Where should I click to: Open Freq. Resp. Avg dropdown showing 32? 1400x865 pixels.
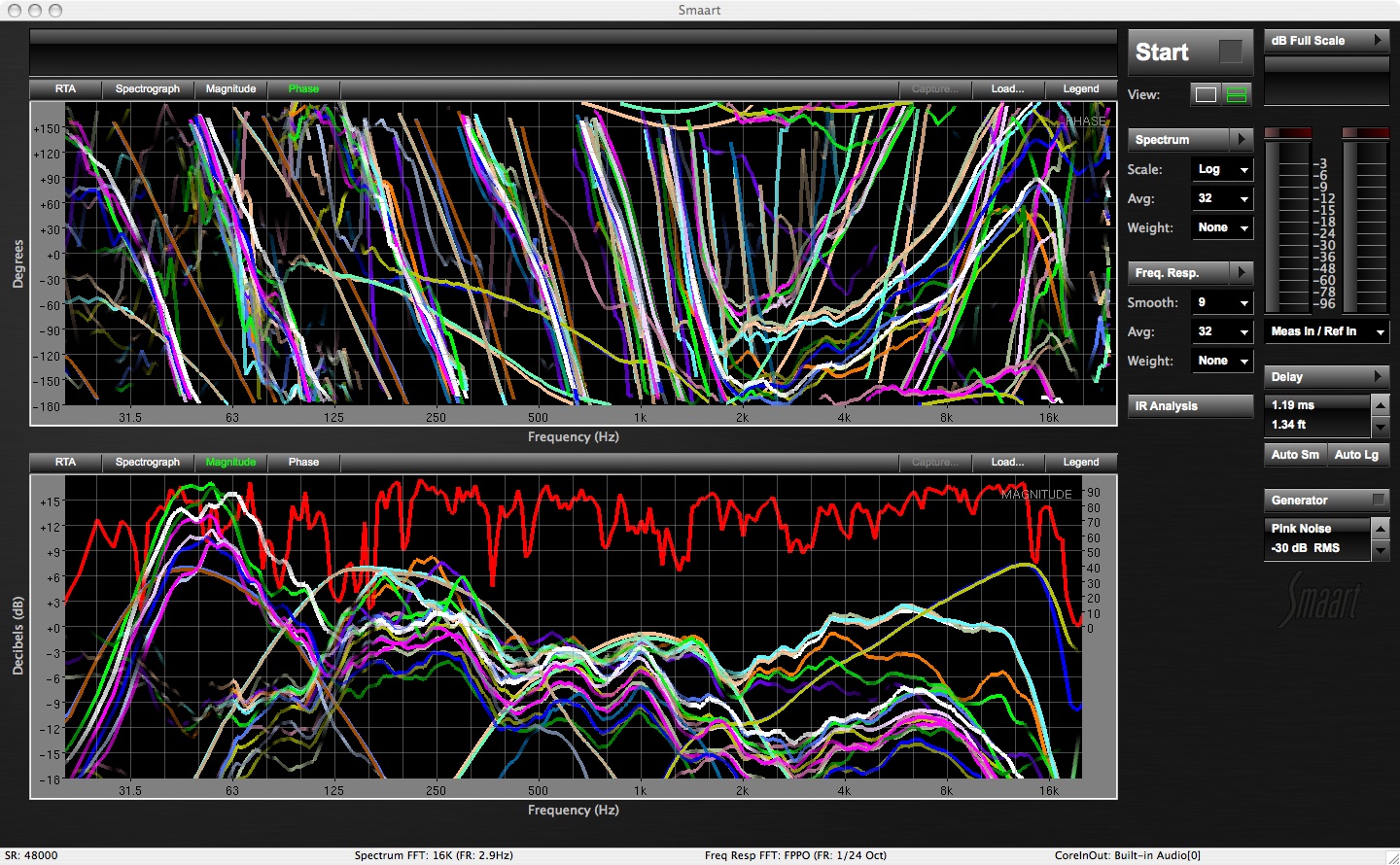[1222, 331]
